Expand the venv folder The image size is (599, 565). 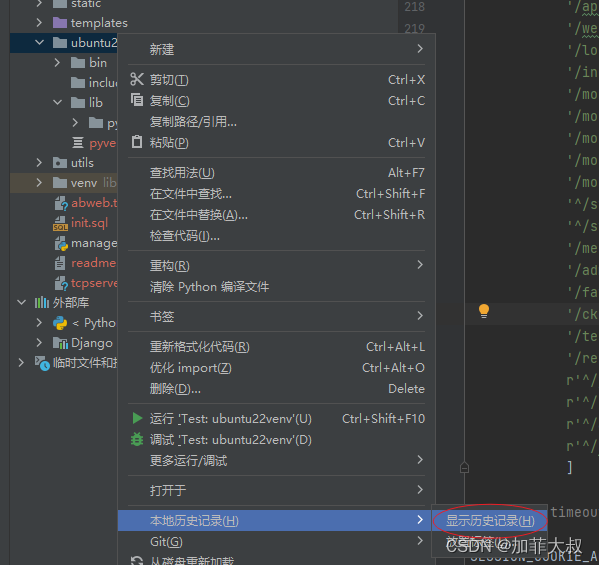(39, 183)
